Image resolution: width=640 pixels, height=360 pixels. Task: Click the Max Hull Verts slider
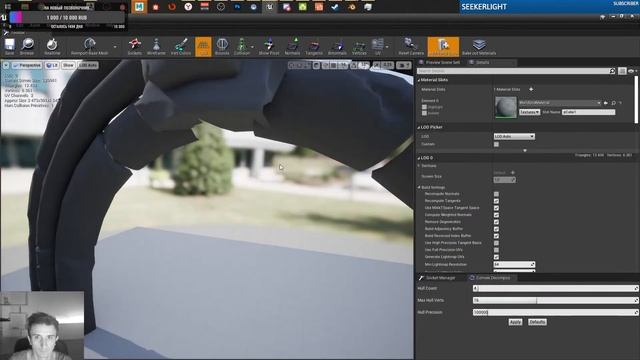(556, 300)
